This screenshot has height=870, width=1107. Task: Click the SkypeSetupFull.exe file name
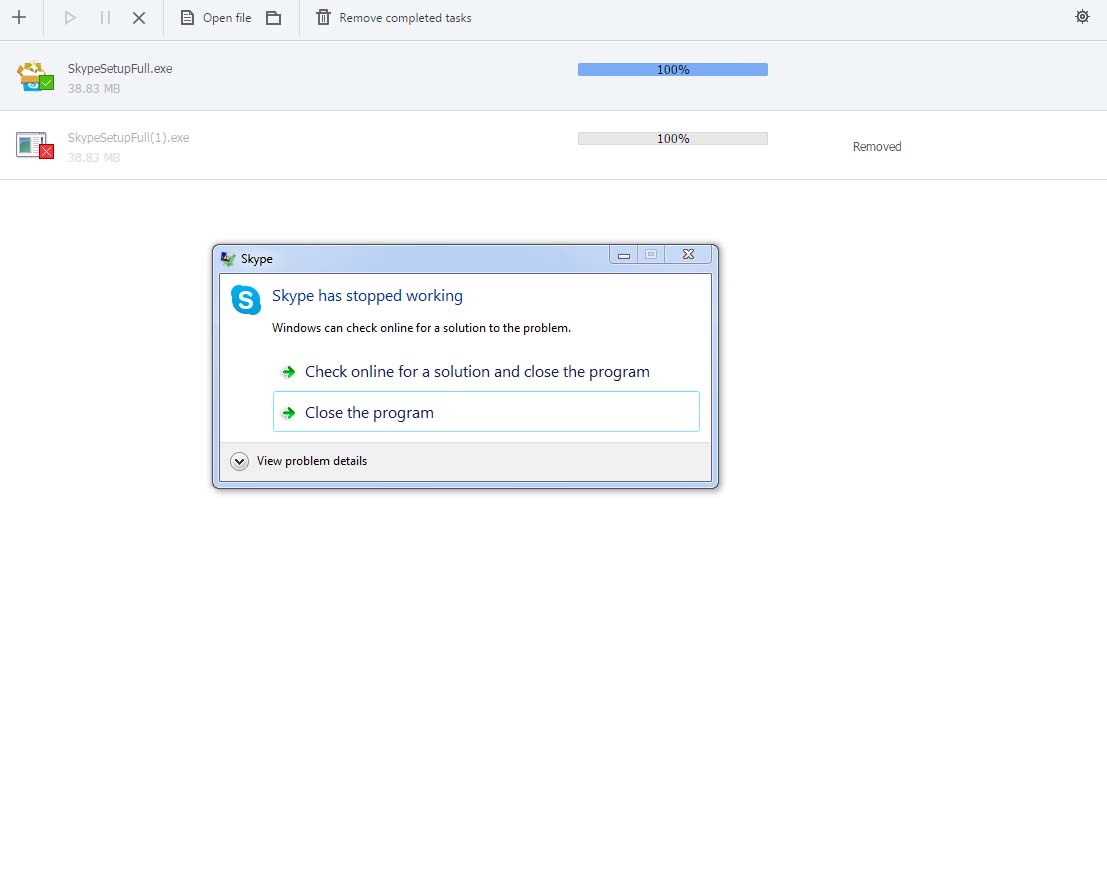(120, 68)
